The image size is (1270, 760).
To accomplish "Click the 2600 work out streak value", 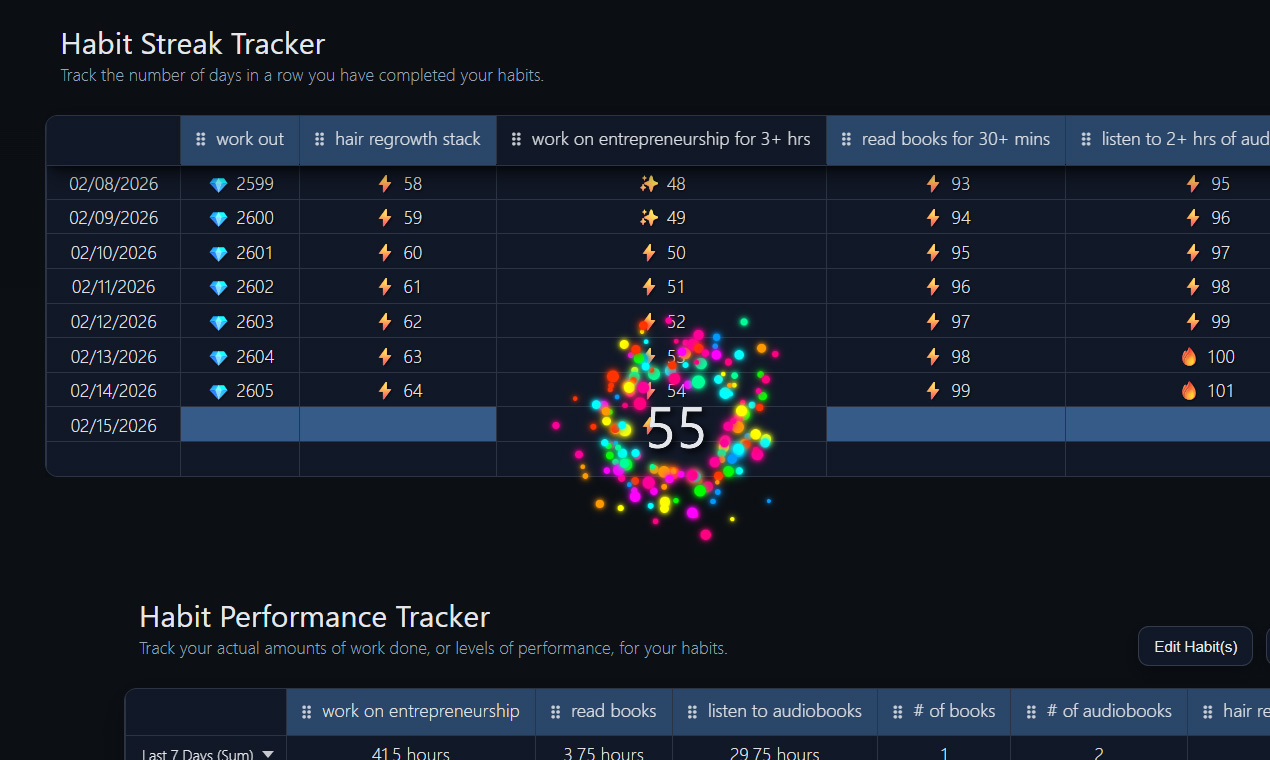I will coord(255,218).
